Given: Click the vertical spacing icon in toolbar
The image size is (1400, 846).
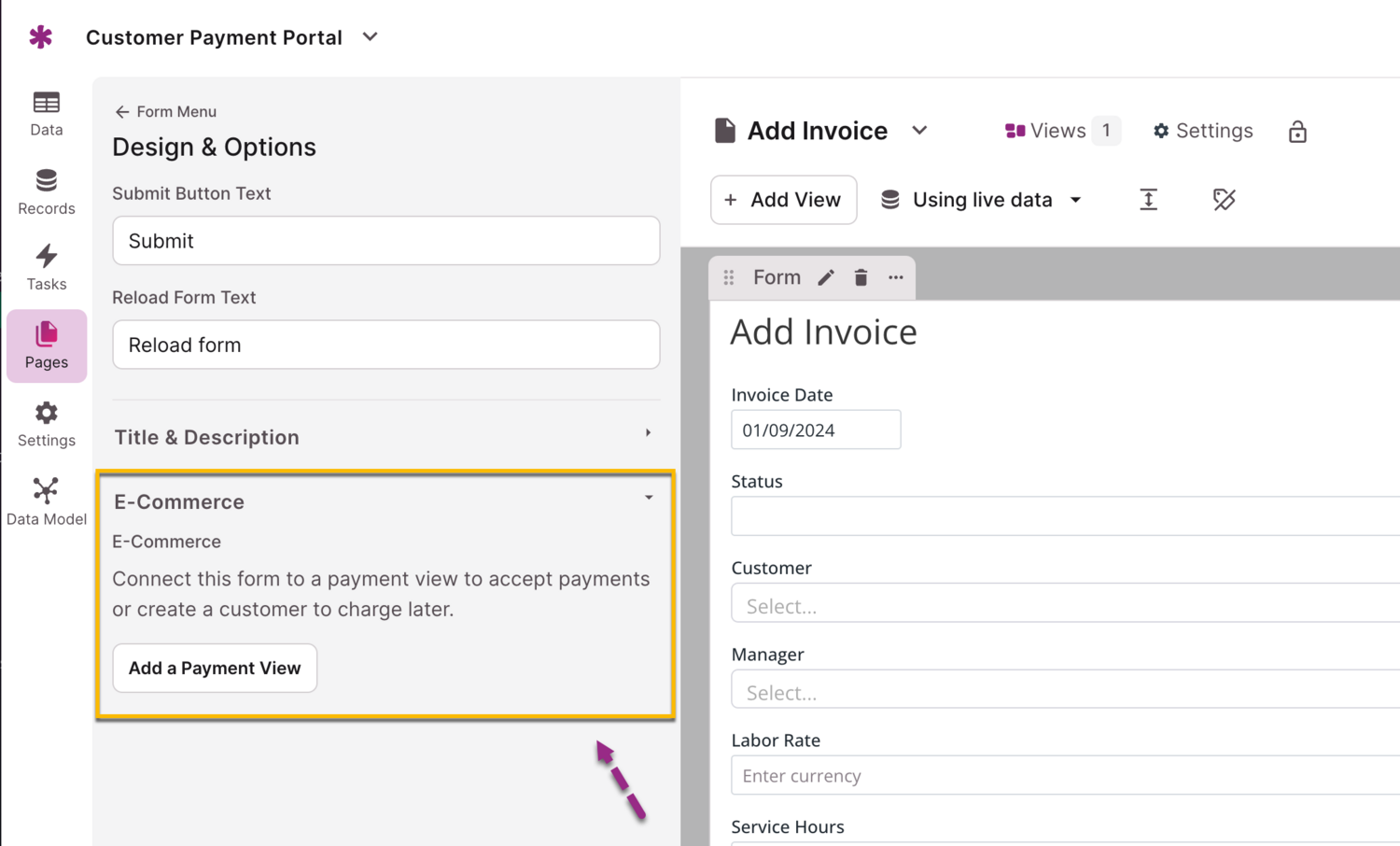Looking at the screenshot, I should 1148,200.
